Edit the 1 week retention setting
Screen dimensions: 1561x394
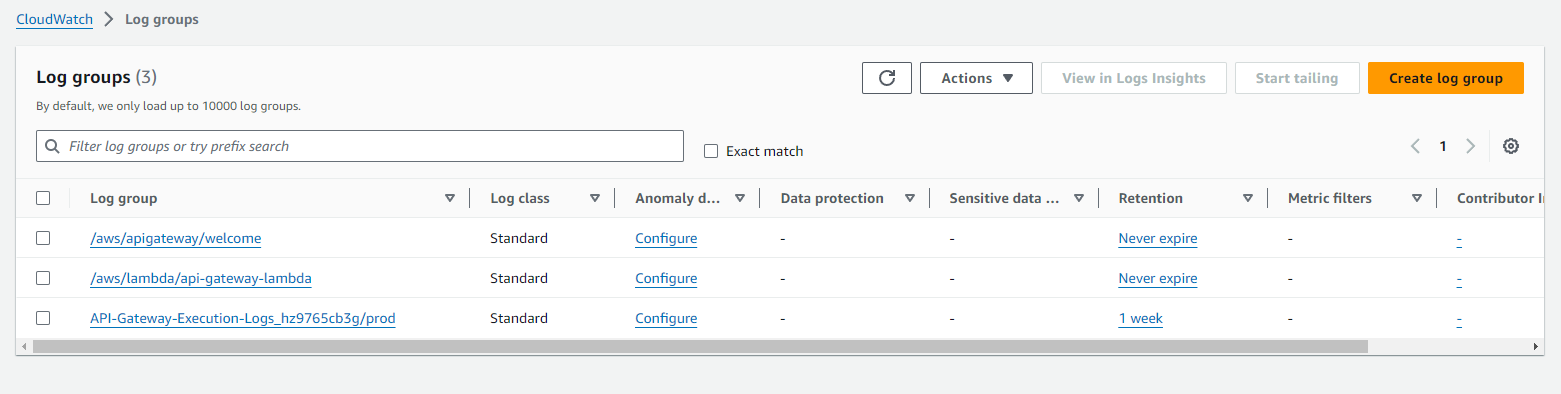1141,318
